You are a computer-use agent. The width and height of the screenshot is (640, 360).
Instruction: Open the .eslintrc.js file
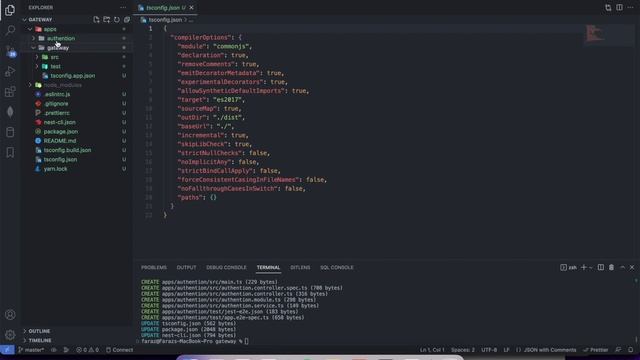pyautogui.click(x=57, y=94)
